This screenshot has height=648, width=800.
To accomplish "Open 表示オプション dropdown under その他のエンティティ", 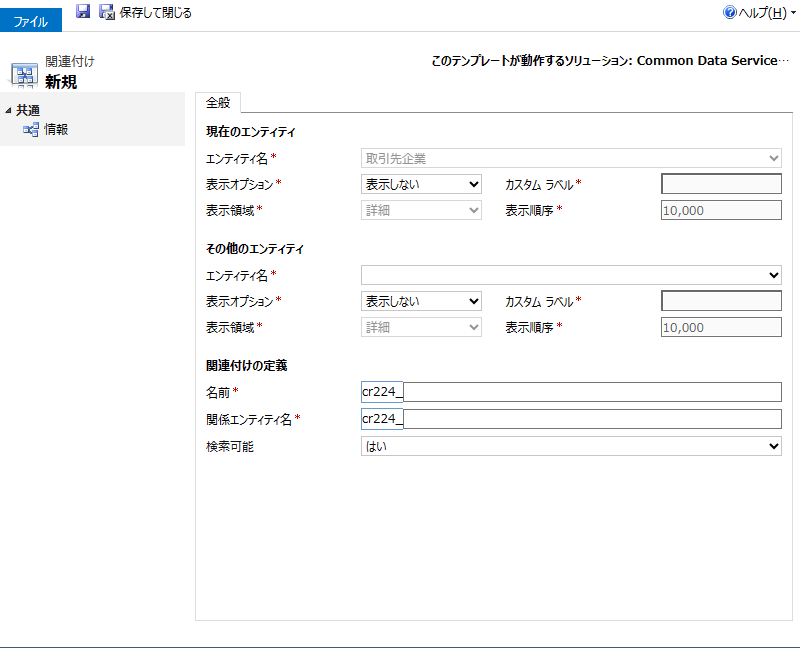I will 421,301.
